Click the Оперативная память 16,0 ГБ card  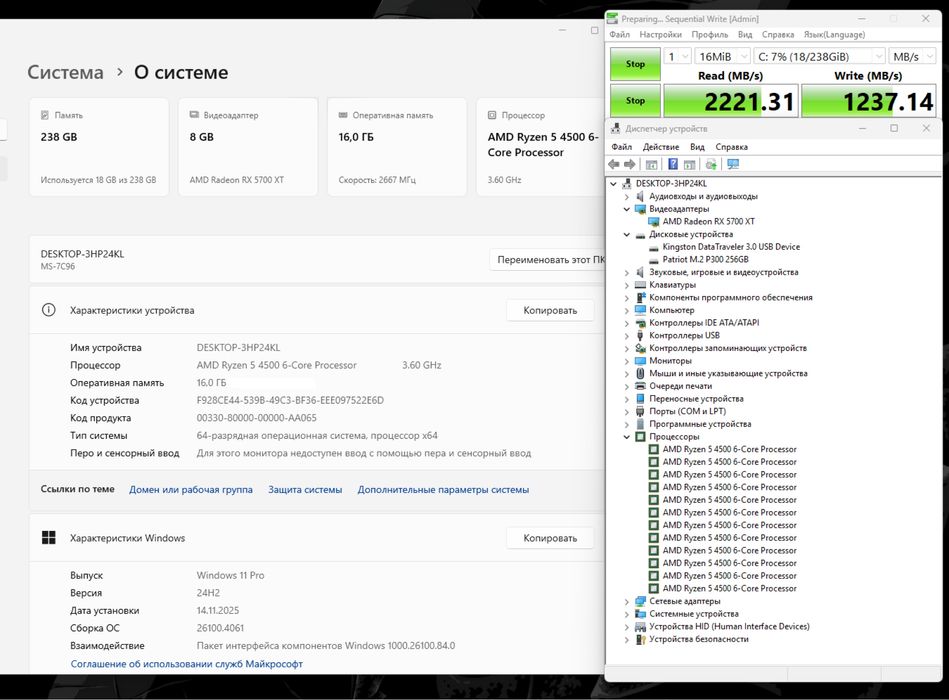coord(397,147)
